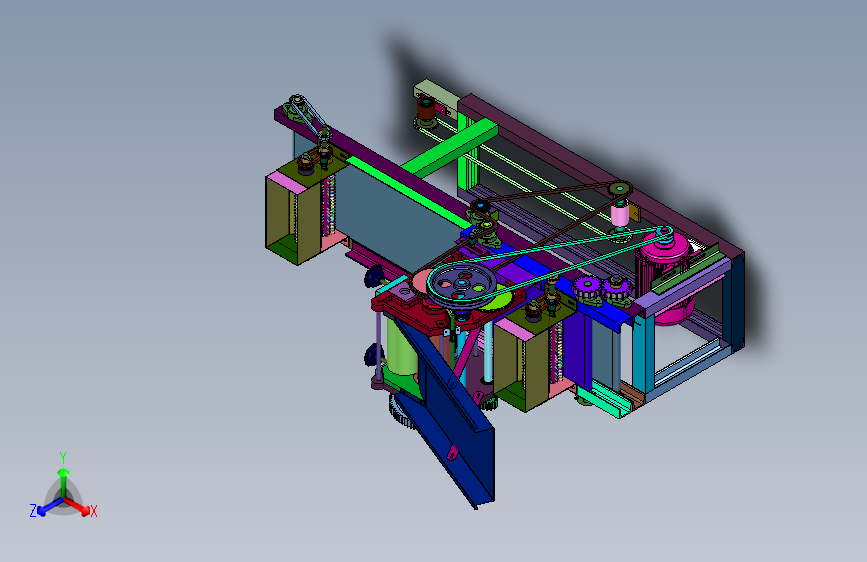This screenshot has height=562, width=867.
Task: Click the green Y axis on the orientation triad
Action: (x=64, y=481)
